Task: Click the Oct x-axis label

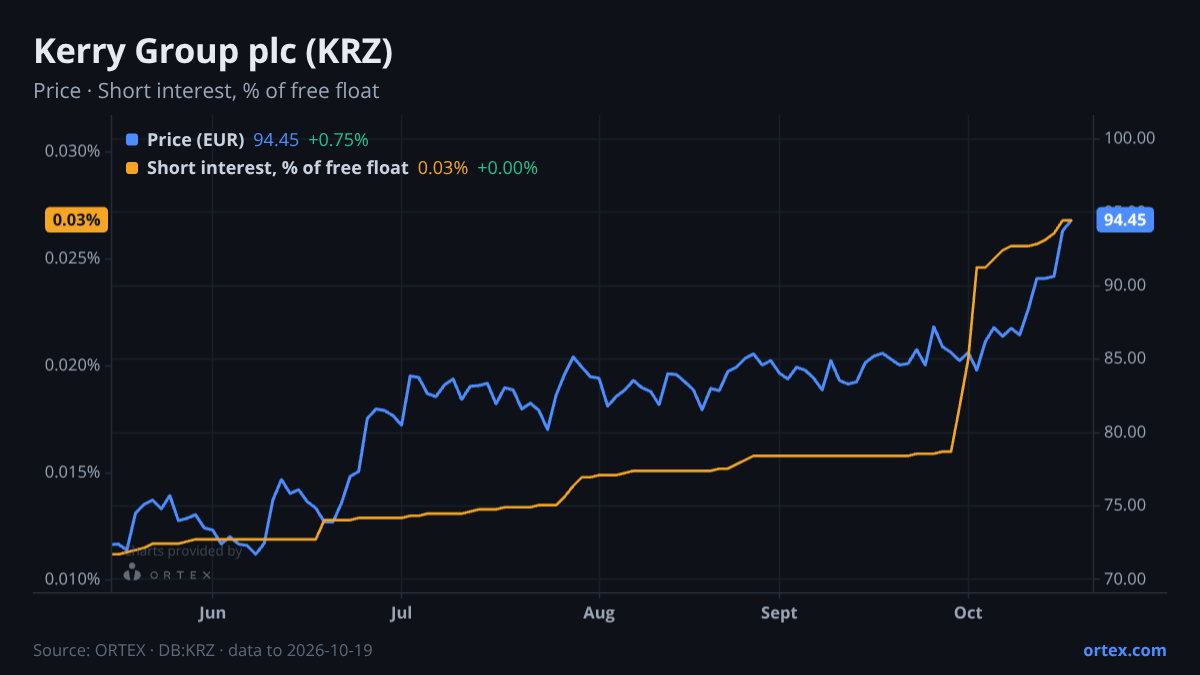Action: click(x=968, y=613)
